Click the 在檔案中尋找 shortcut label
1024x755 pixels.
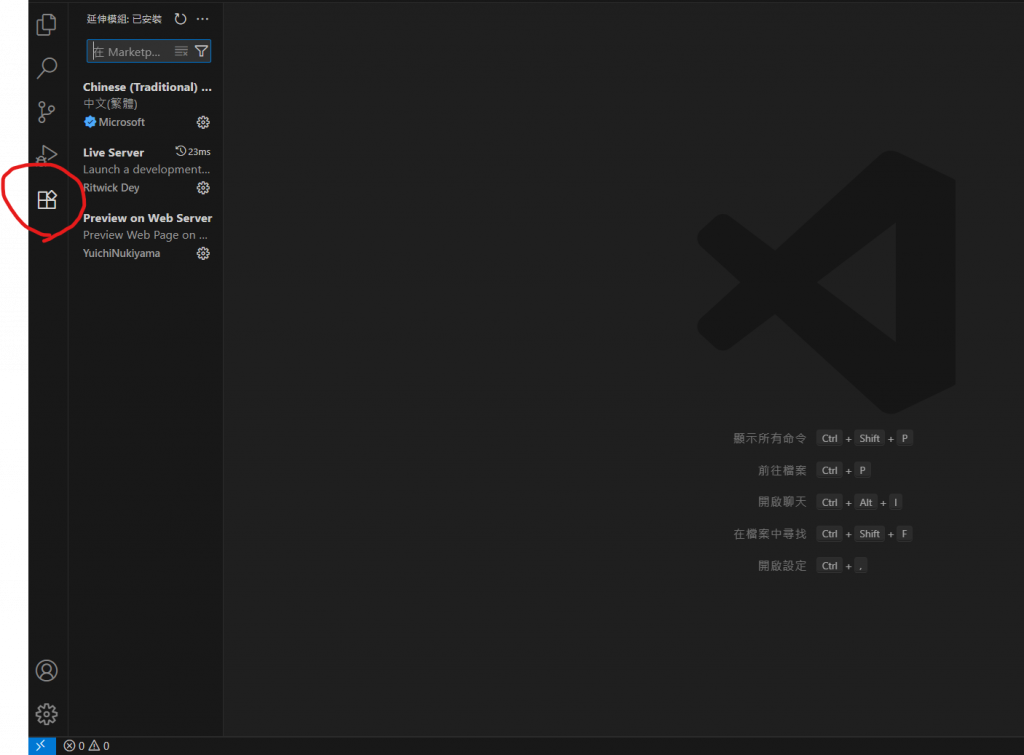[770, 534]
